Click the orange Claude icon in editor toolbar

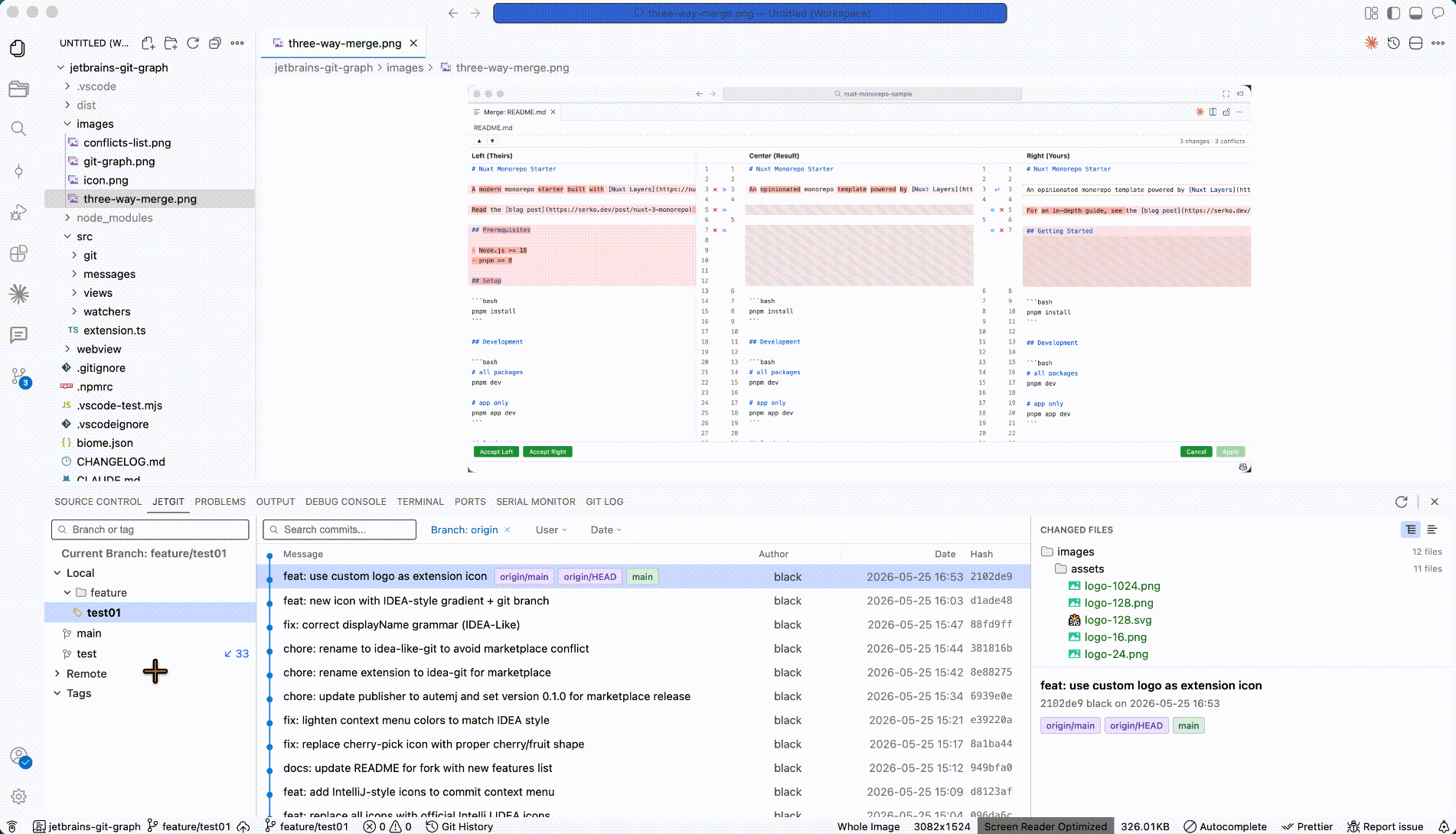pos(1372,44)
